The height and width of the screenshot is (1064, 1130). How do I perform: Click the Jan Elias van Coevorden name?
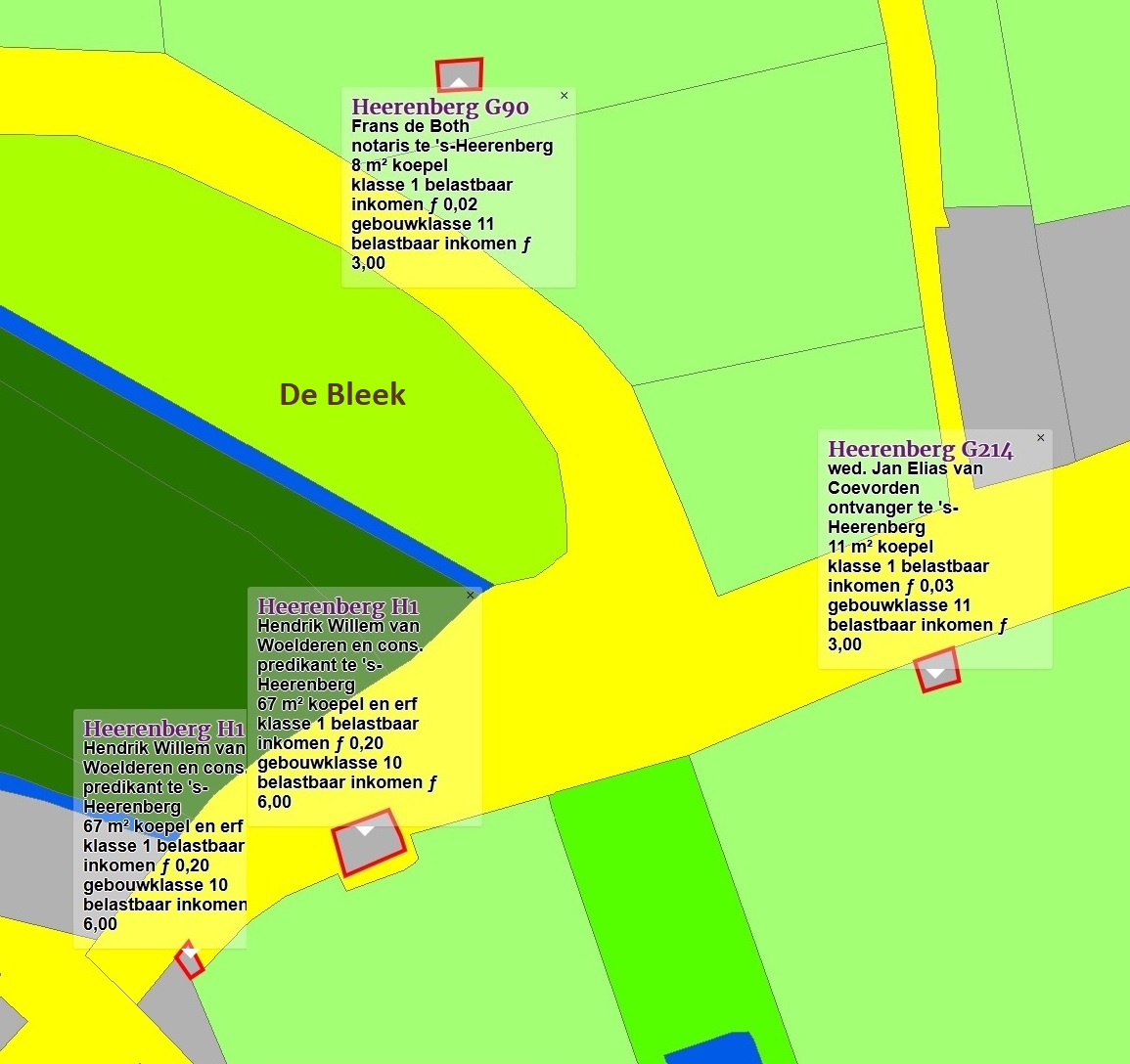click(905, 478)
